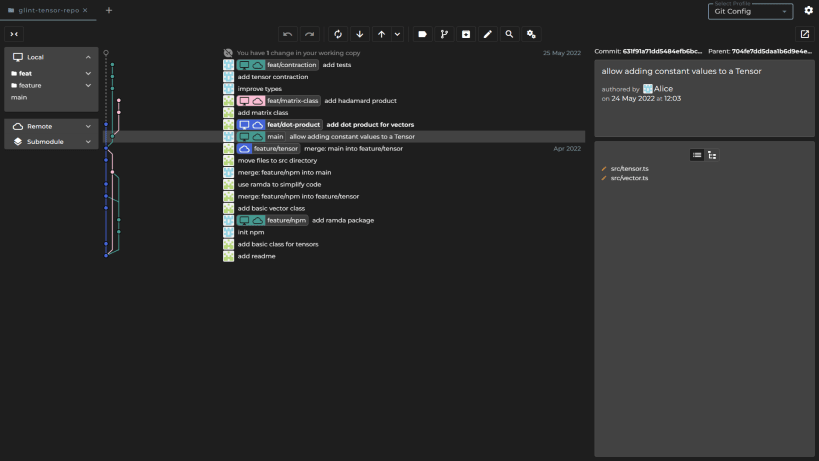Click the create branch icon
Image resolution: width=819 pixels, height=461 pixels.
(x=444, y=34)
